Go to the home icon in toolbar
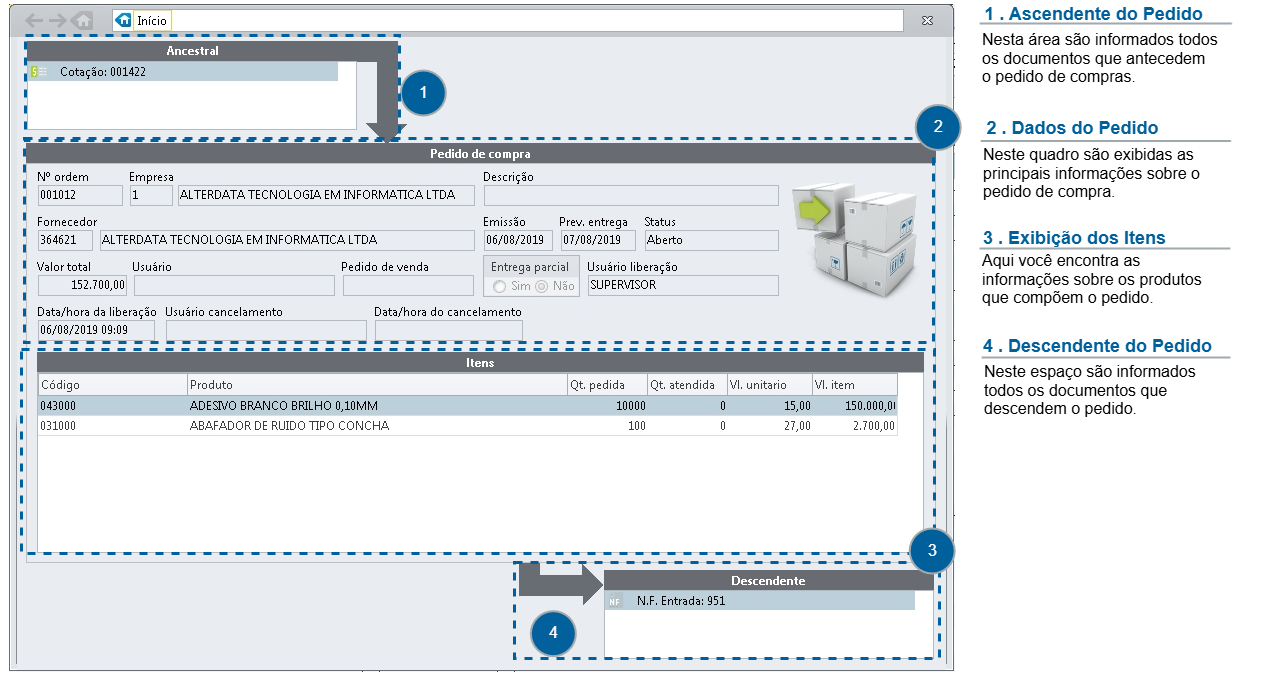Viewport: 1267px width, 692px height. click(x=84, y=20)
